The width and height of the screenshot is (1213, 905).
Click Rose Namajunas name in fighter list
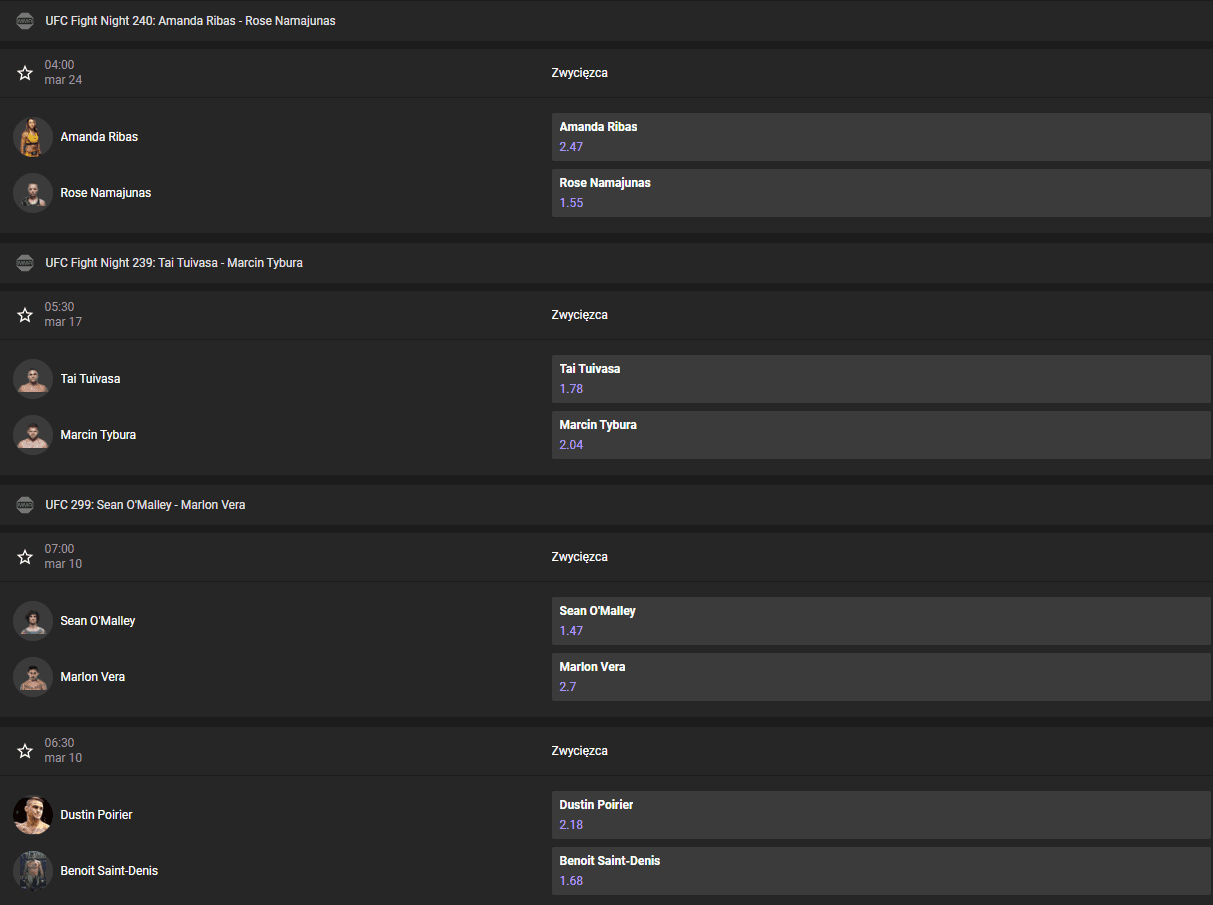pos(106,193)
